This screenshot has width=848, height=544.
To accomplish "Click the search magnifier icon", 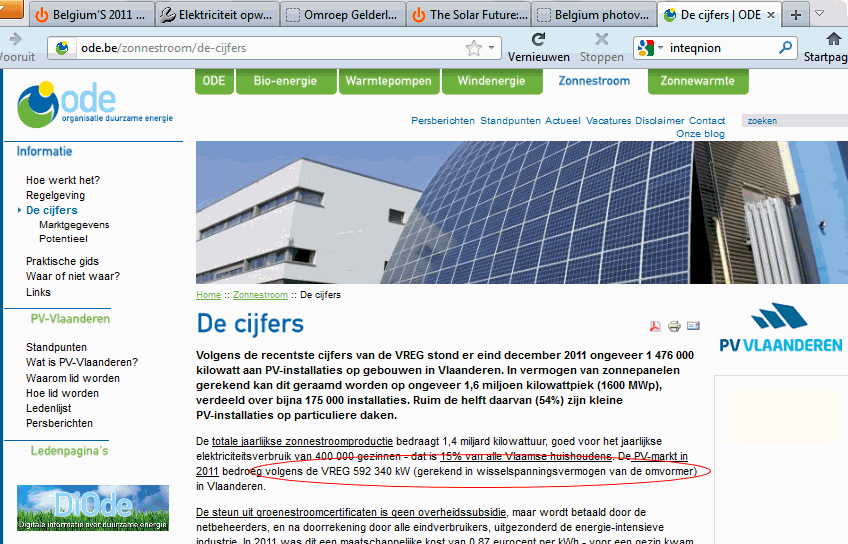I will click(787, 48).
